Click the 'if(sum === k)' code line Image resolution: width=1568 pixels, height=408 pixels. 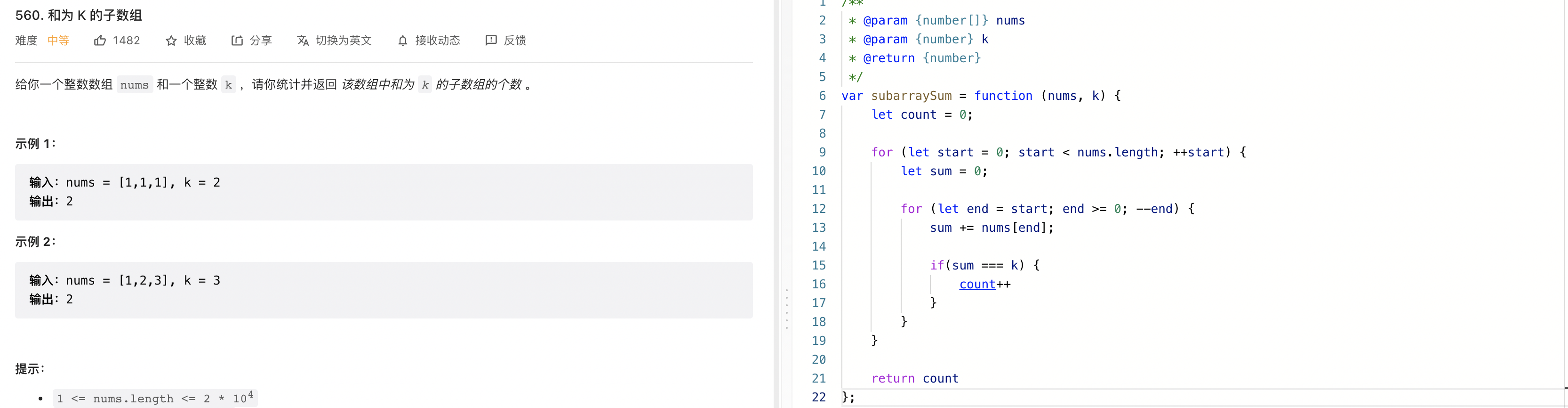(x=984, y=265)
